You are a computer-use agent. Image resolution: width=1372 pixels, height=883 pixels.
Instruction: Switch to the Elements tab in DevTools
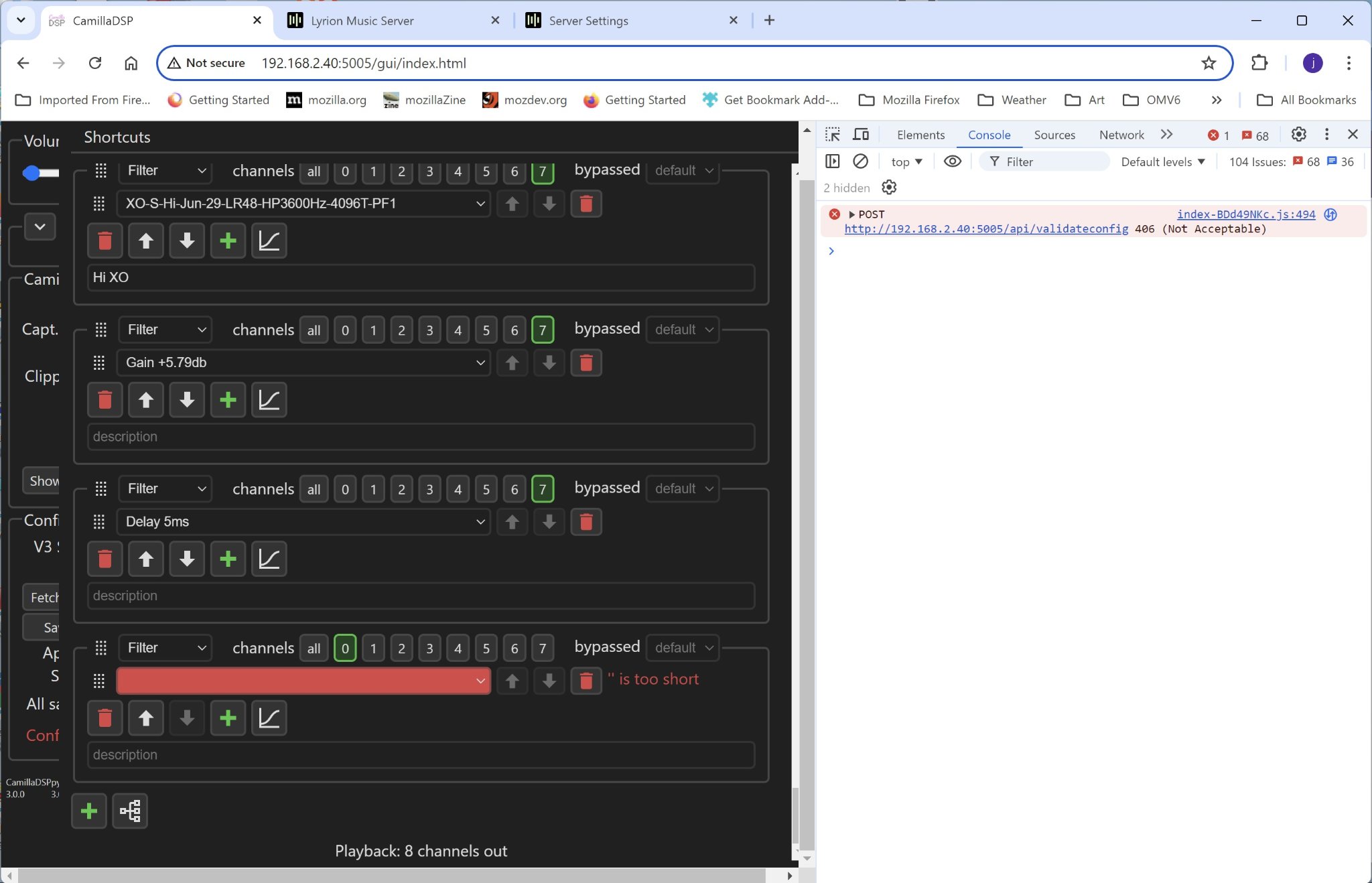pos(920,135)
